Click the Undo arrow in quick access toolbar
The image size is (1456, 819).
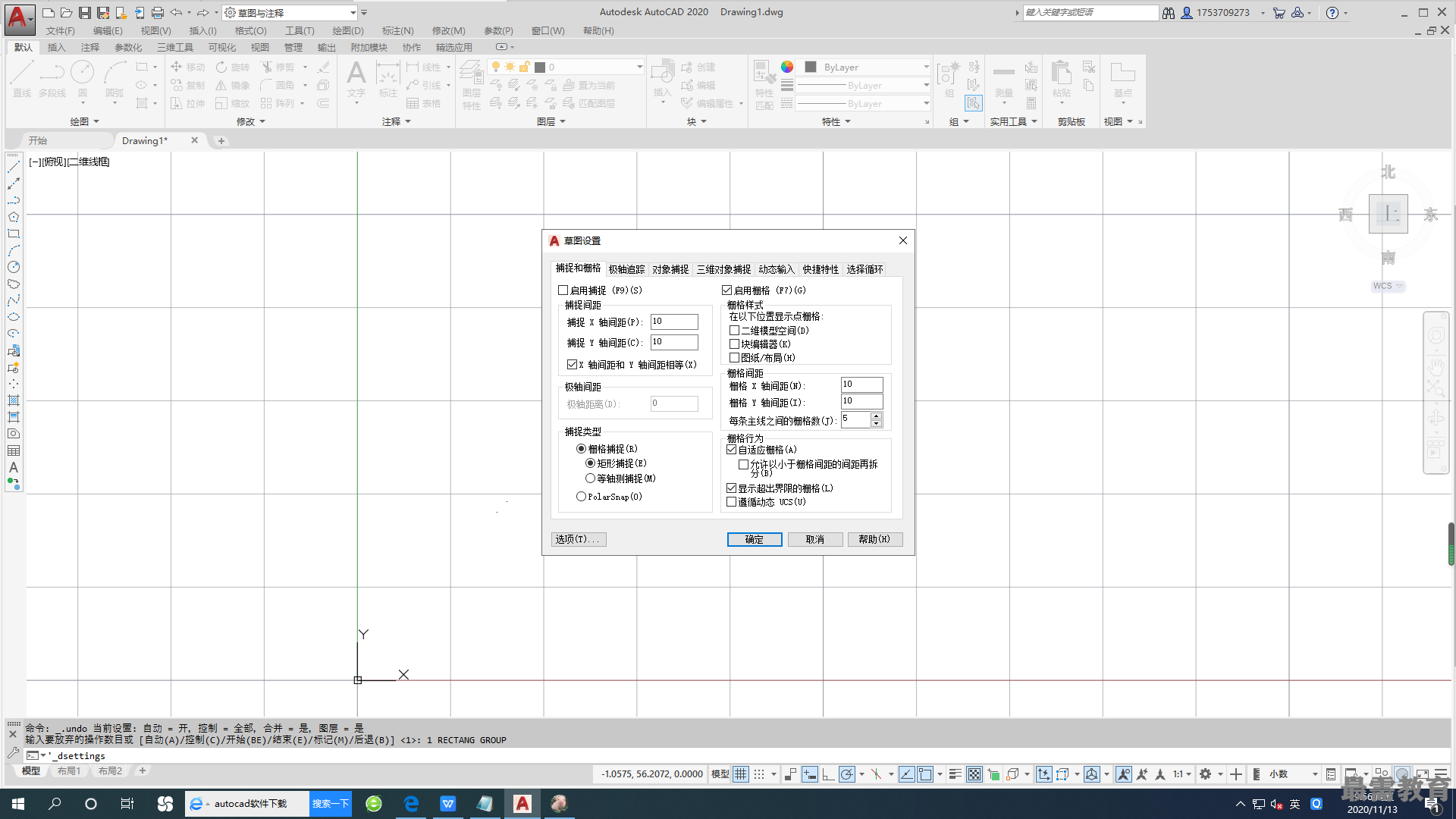[176, 13]
